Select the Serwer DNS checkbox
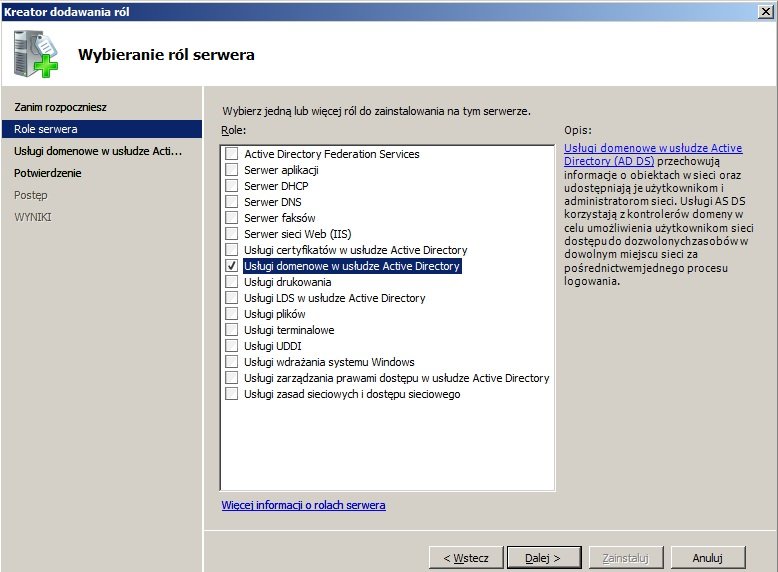Viewport: 778px width, 572px height. tap(231, 202)
